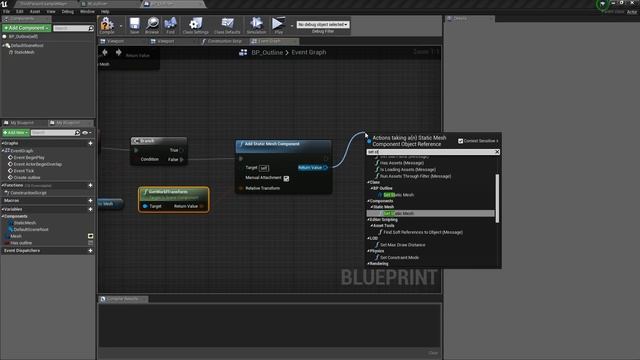The image size is (640, 360).
Task: Add a new macro with Macros plus icon
Action: point(90,200)
